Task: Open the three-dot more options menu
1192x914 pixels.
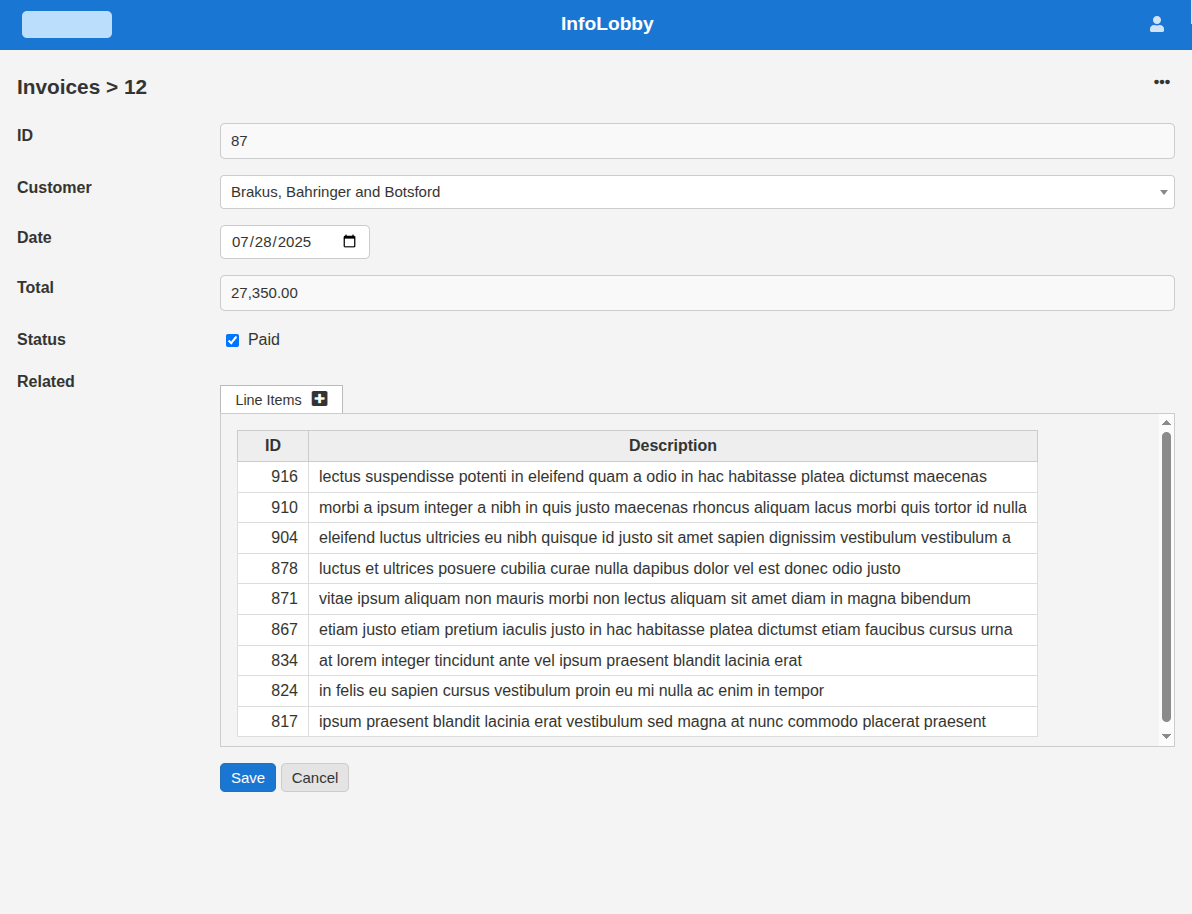Action: point(1161,82)
